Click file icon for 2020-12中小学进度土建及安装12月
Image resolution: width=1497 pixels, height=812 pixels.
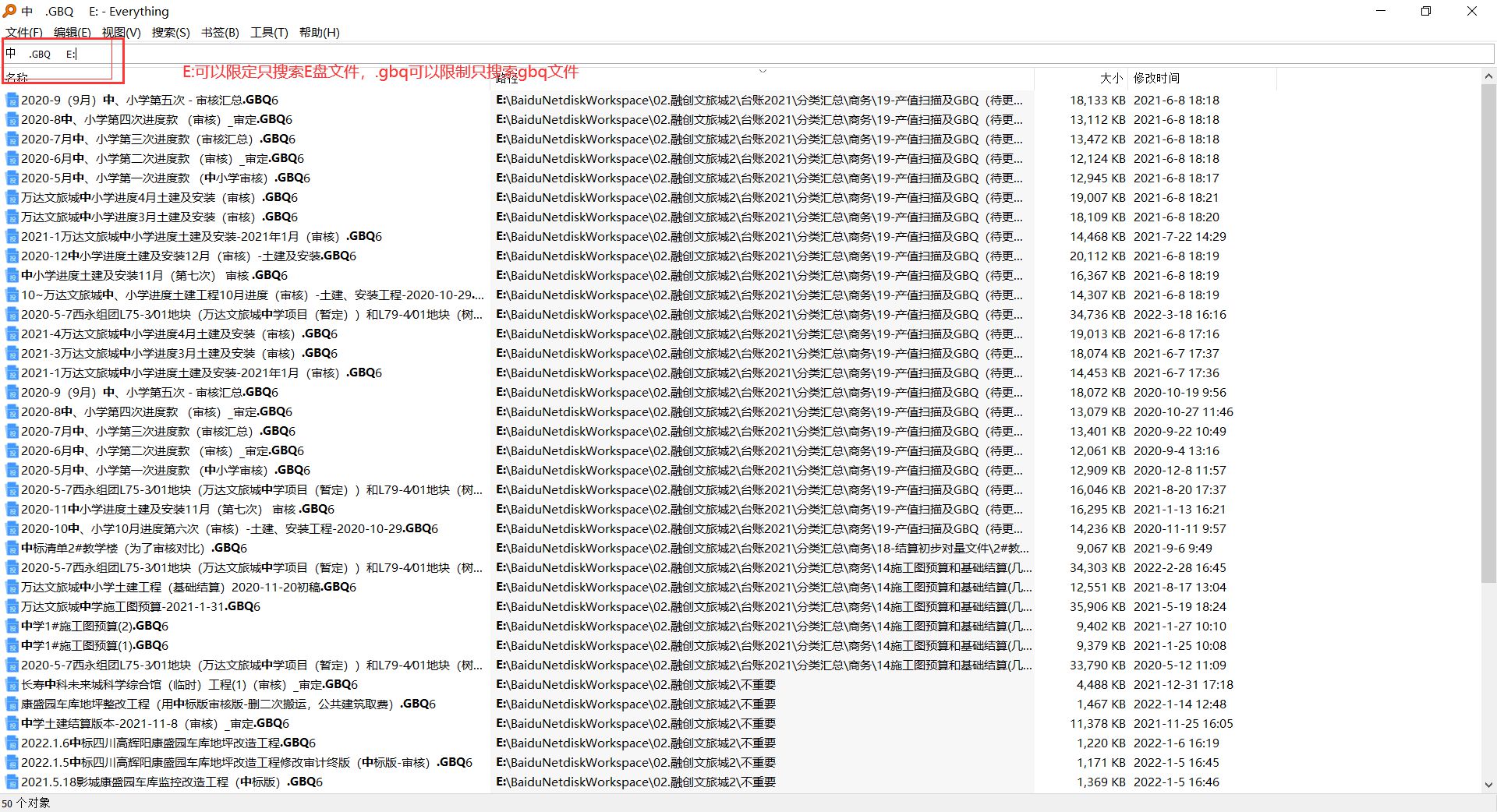click(12, 256)
